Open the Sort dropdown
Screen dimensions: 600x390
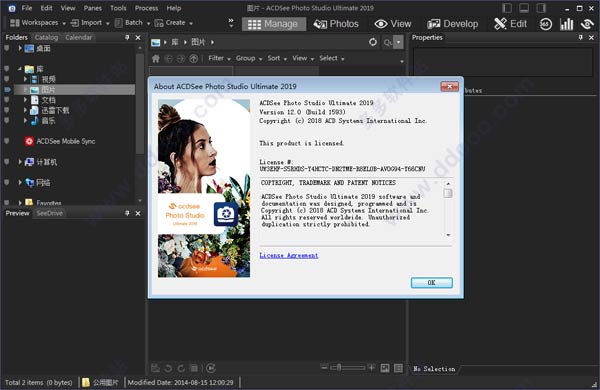coord(277,58)
